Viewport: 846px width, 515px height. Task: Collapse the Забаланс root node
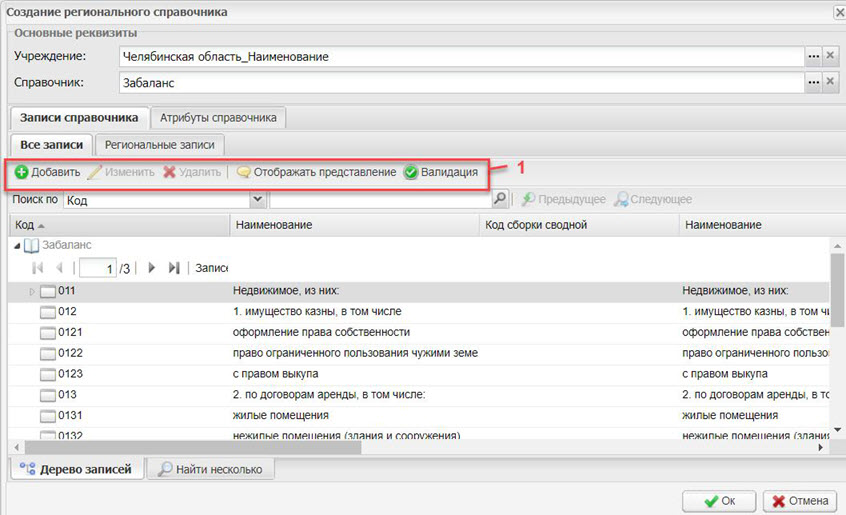tap(20, 245)
